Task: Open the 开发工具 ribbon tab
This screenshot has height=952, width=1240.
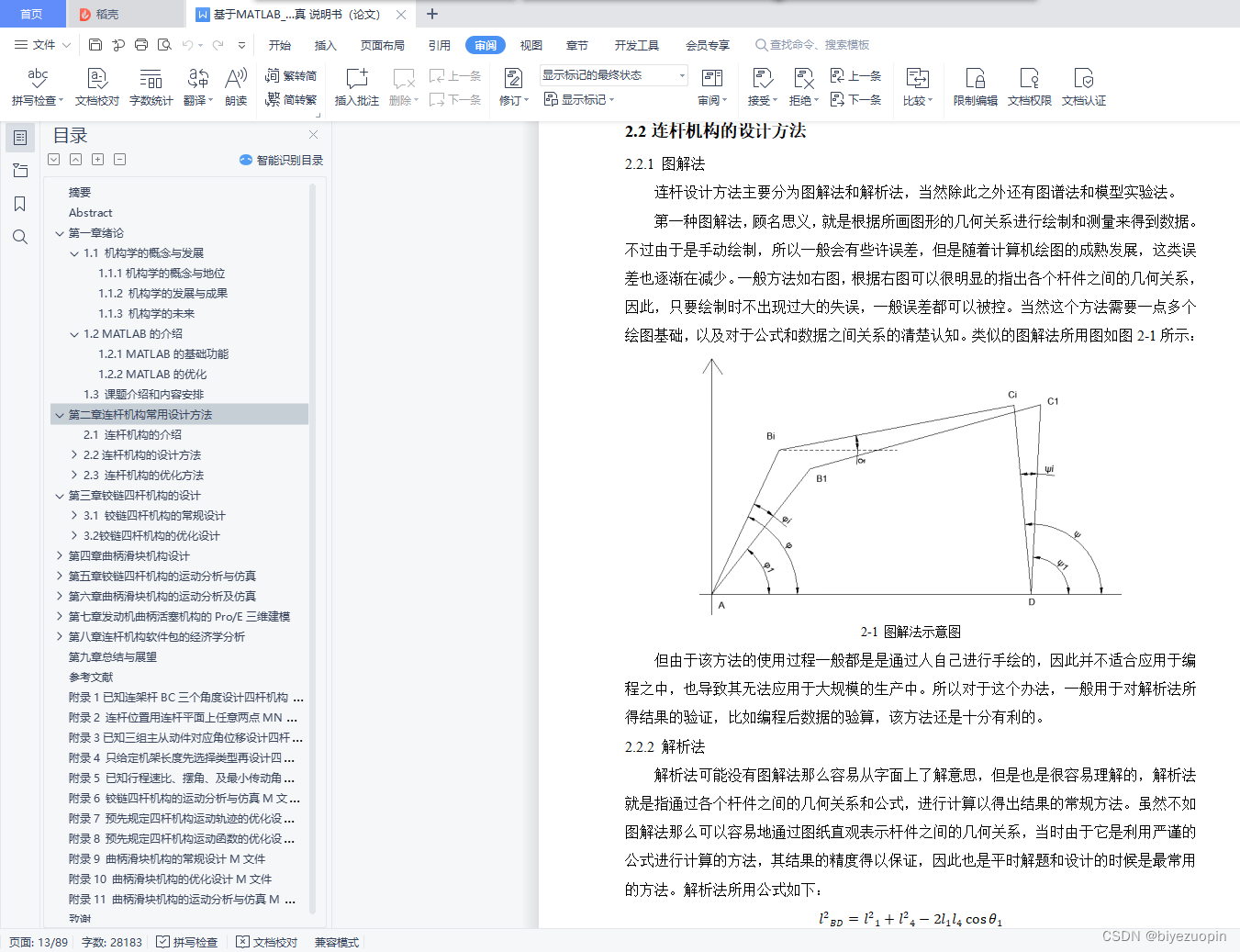Action: (x=637, y=44)
